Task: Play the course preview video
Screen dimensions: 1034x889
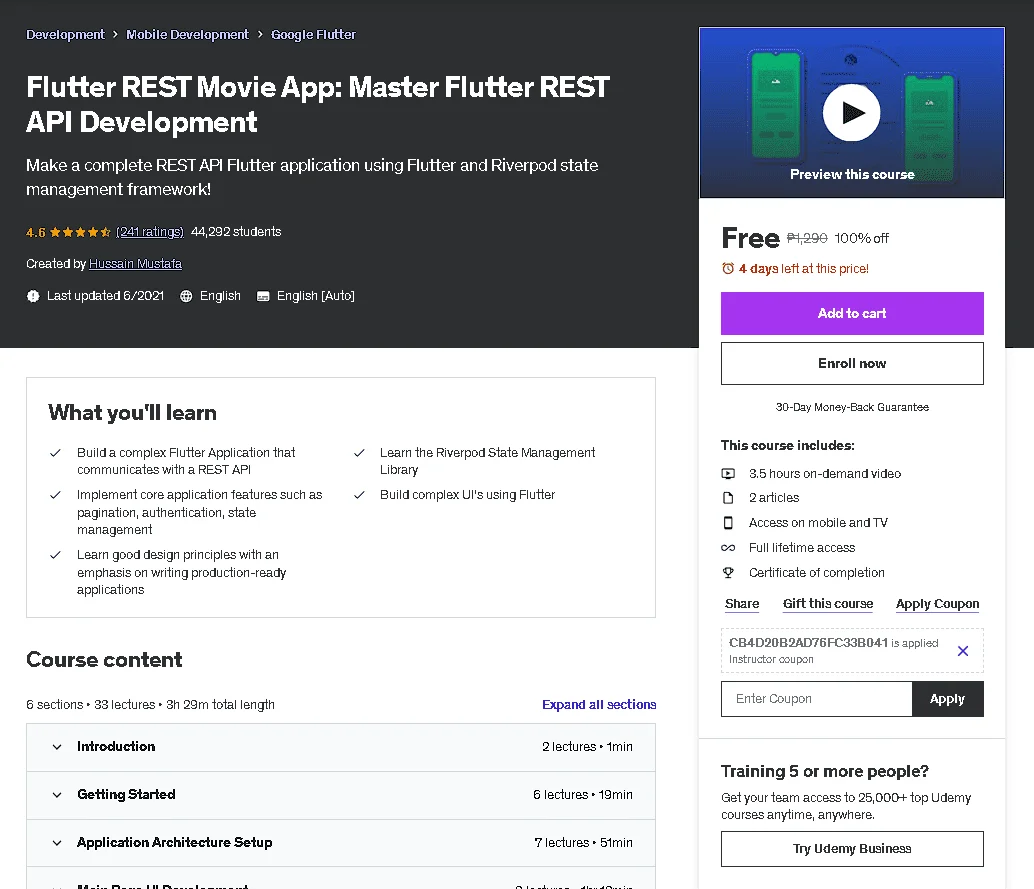Action: (x=851, y=113)
